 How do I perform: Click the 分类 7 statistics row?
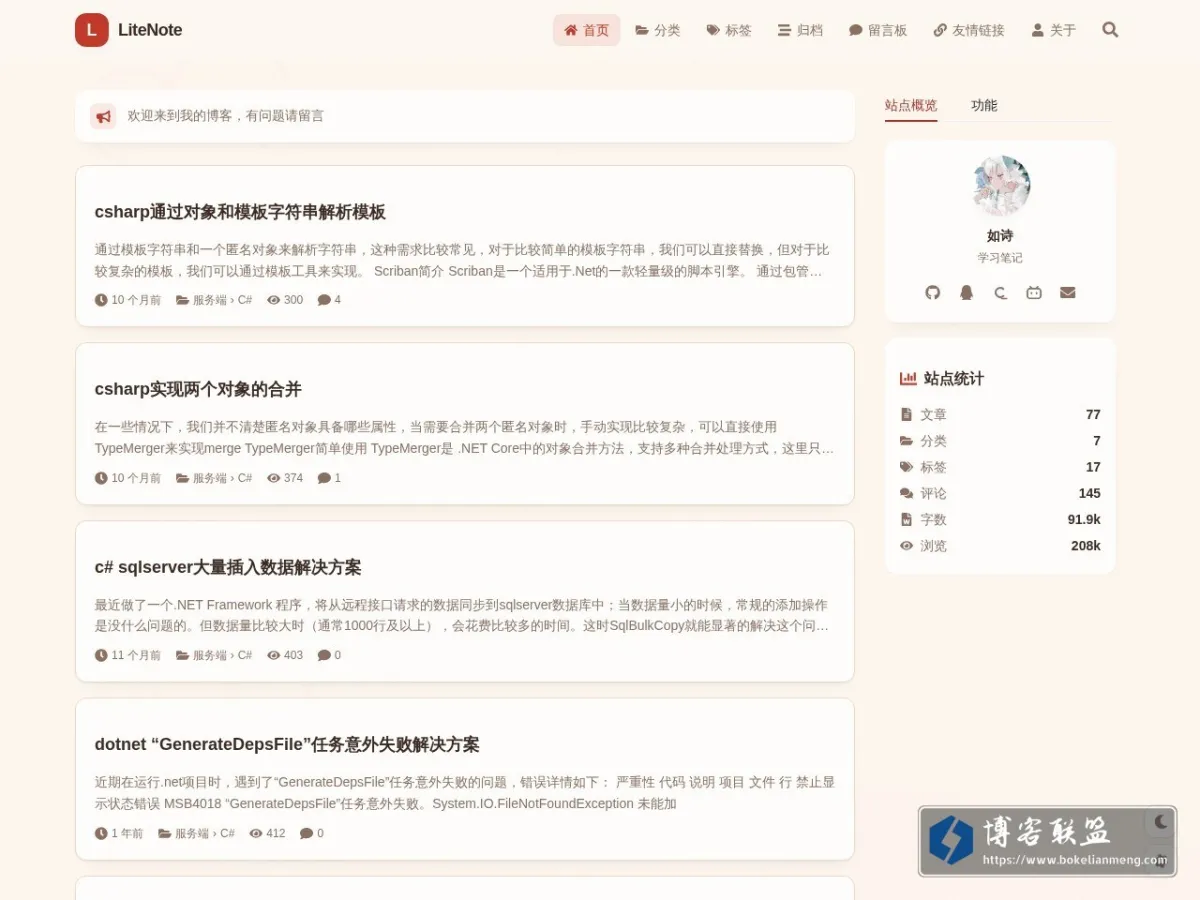click(1000, 441)
